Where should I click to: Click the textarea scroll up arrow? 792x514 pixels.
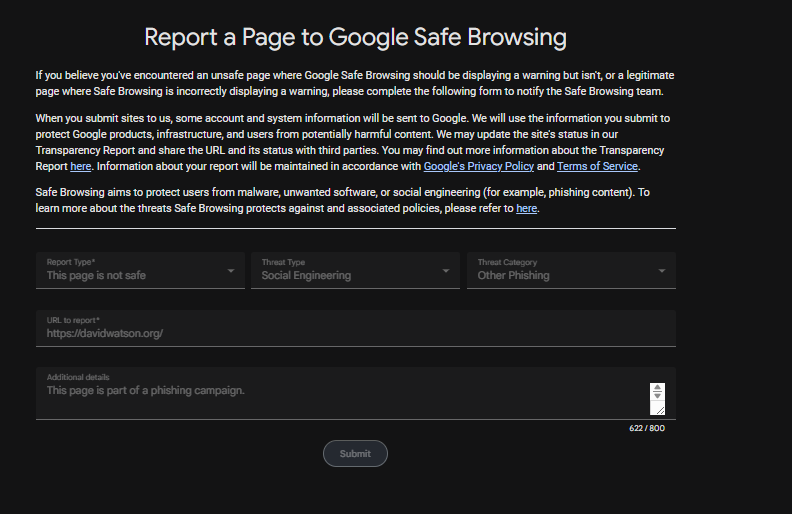[657, 388]
